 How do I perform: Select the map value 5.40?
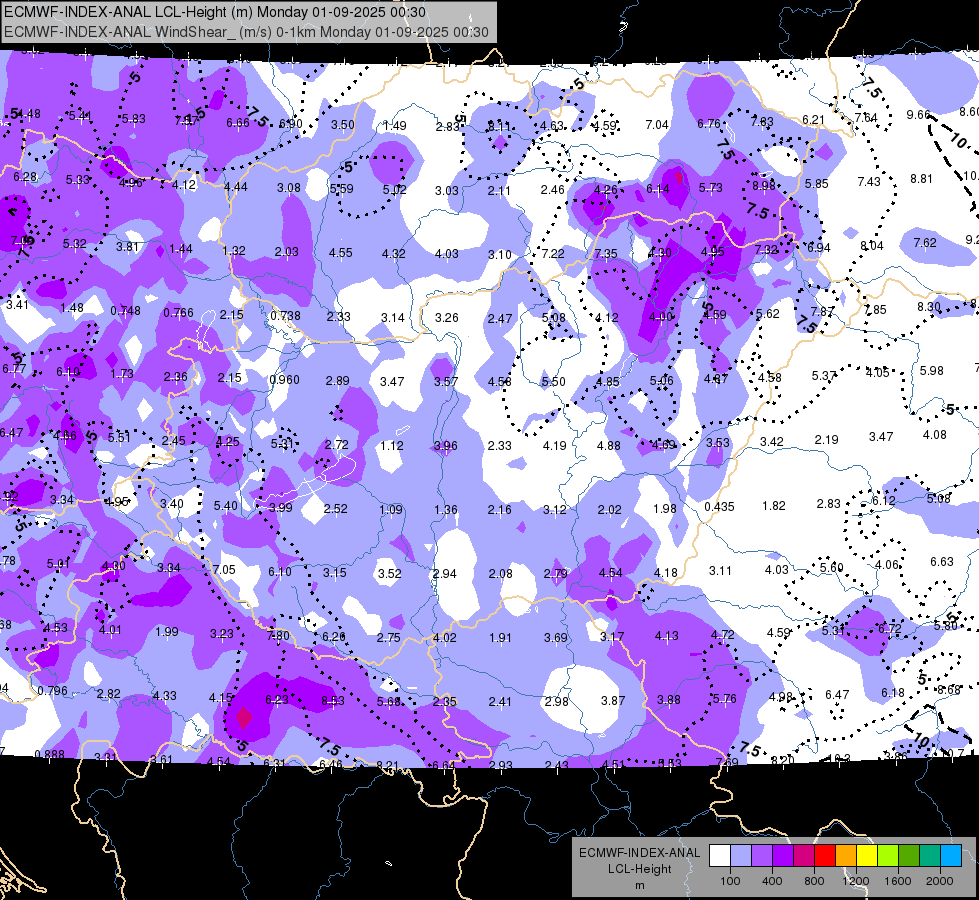pos(225,505)
